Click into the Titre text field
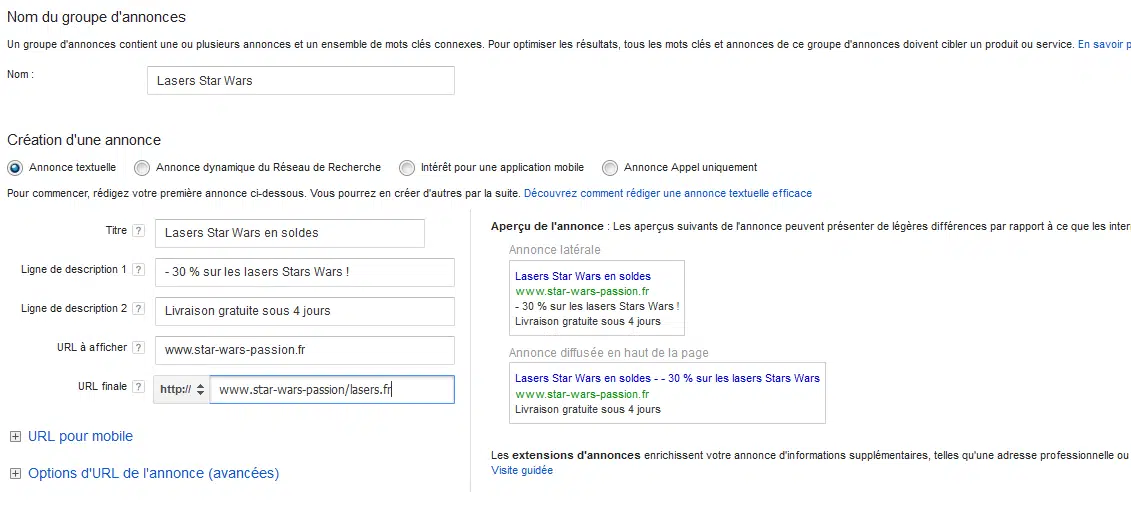 (x=290, y=233)
